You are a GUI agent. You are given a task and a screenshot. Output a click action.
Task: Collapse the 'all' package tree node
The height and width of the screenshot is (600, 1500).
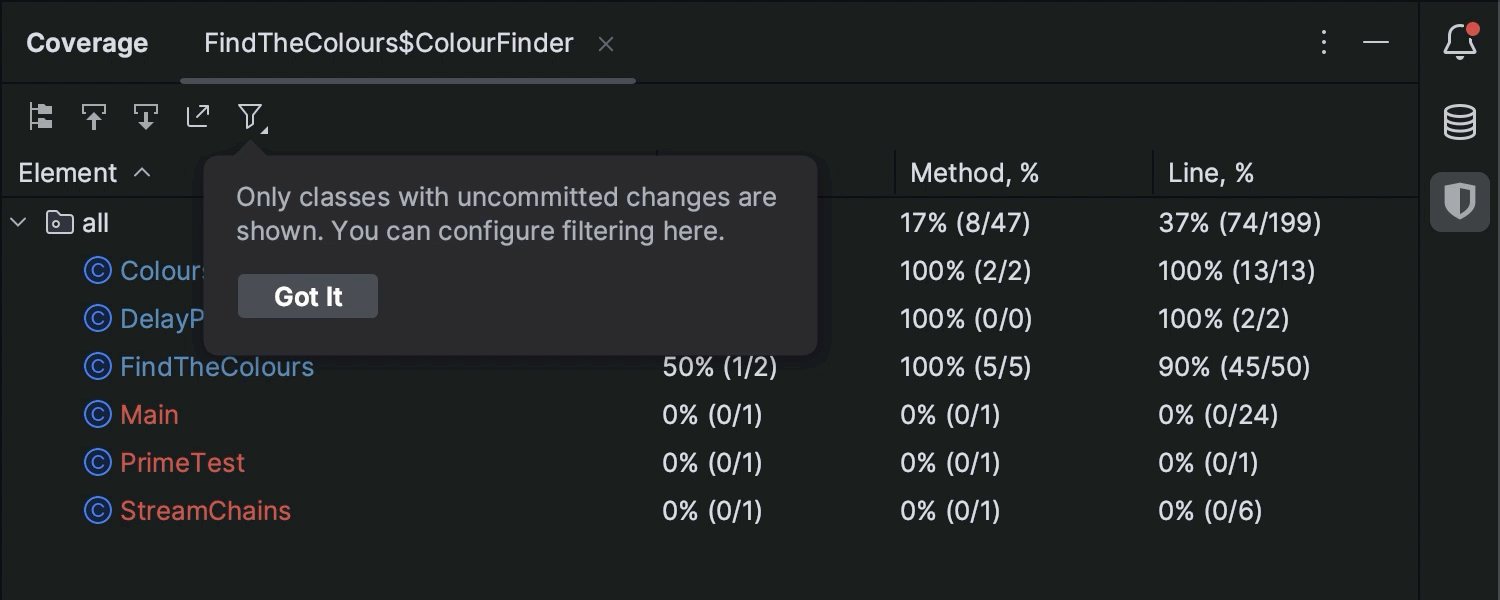(18, 223)
